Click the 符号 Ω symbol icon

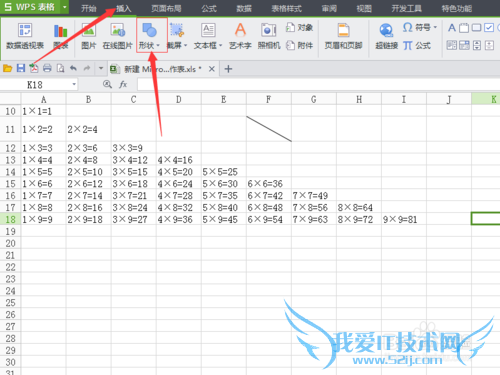point(407,27)
